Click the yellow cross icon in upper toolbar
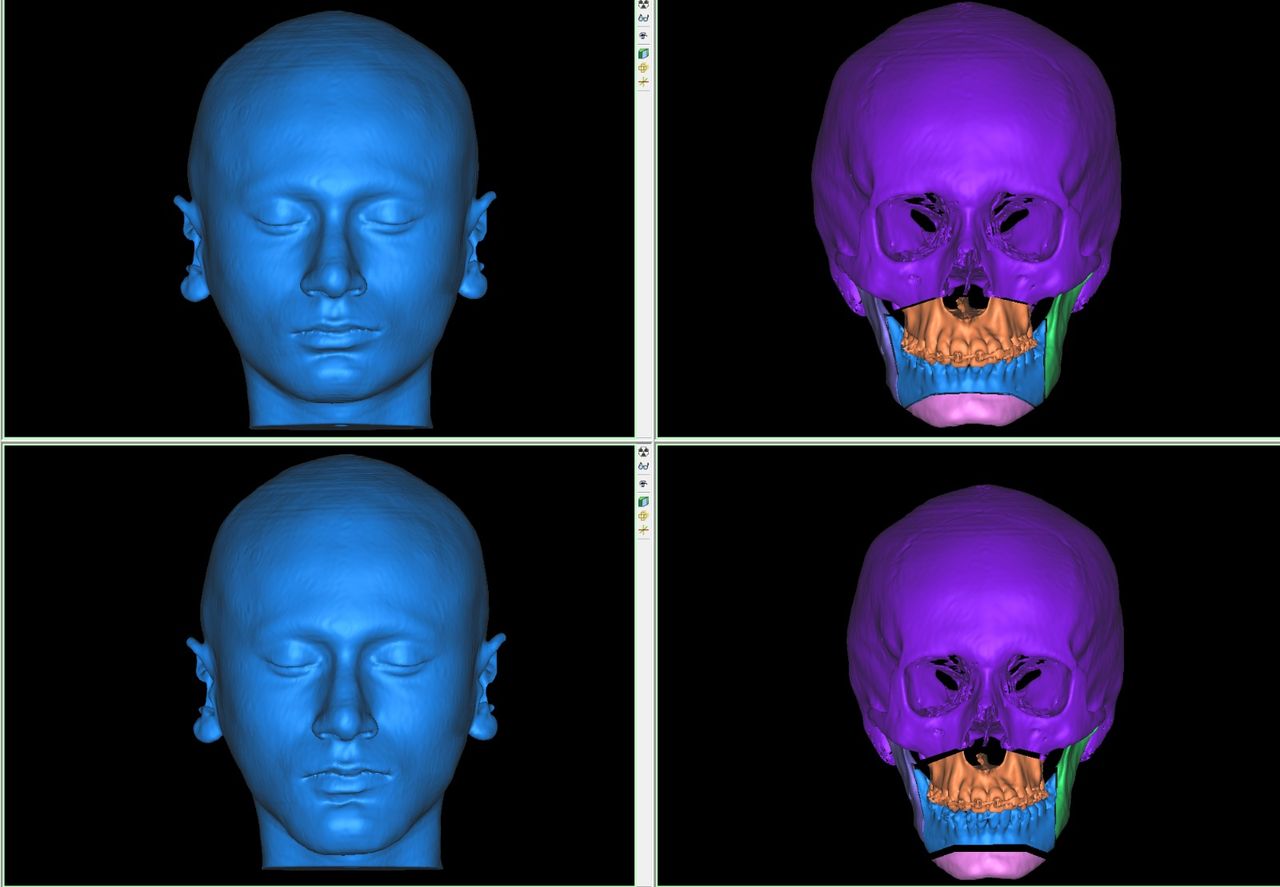 click(x=644, y=67)
